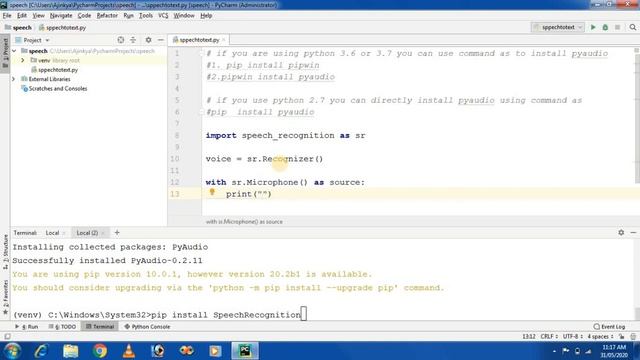
Task: Close the Local (2) terminal tab
Action: click(x=103, y=233)
